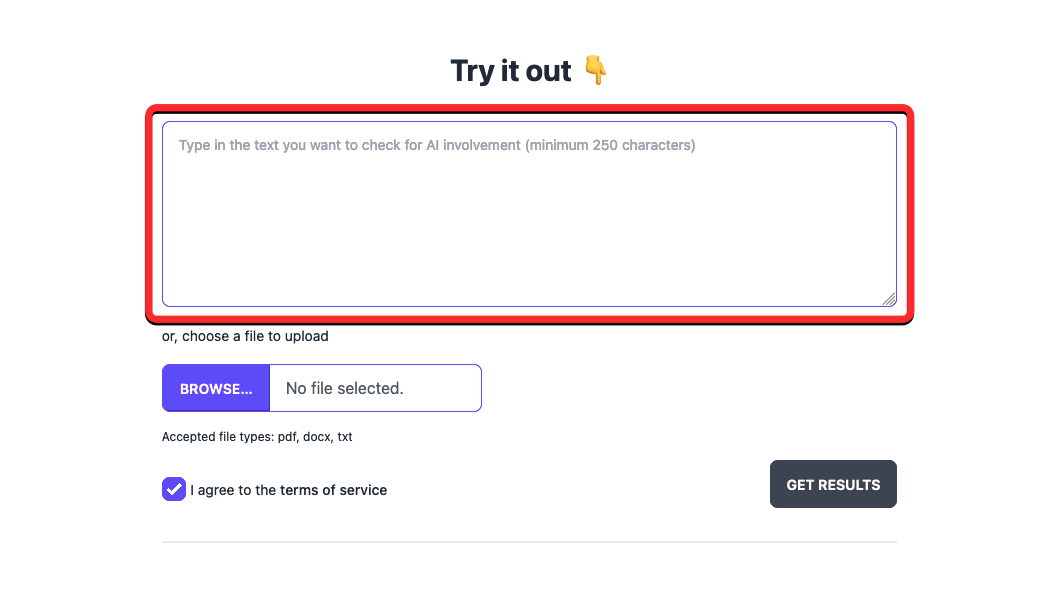Click the pointing-down hand emoji
This screenshot has width=1059, height=606.
pos(595,71)
